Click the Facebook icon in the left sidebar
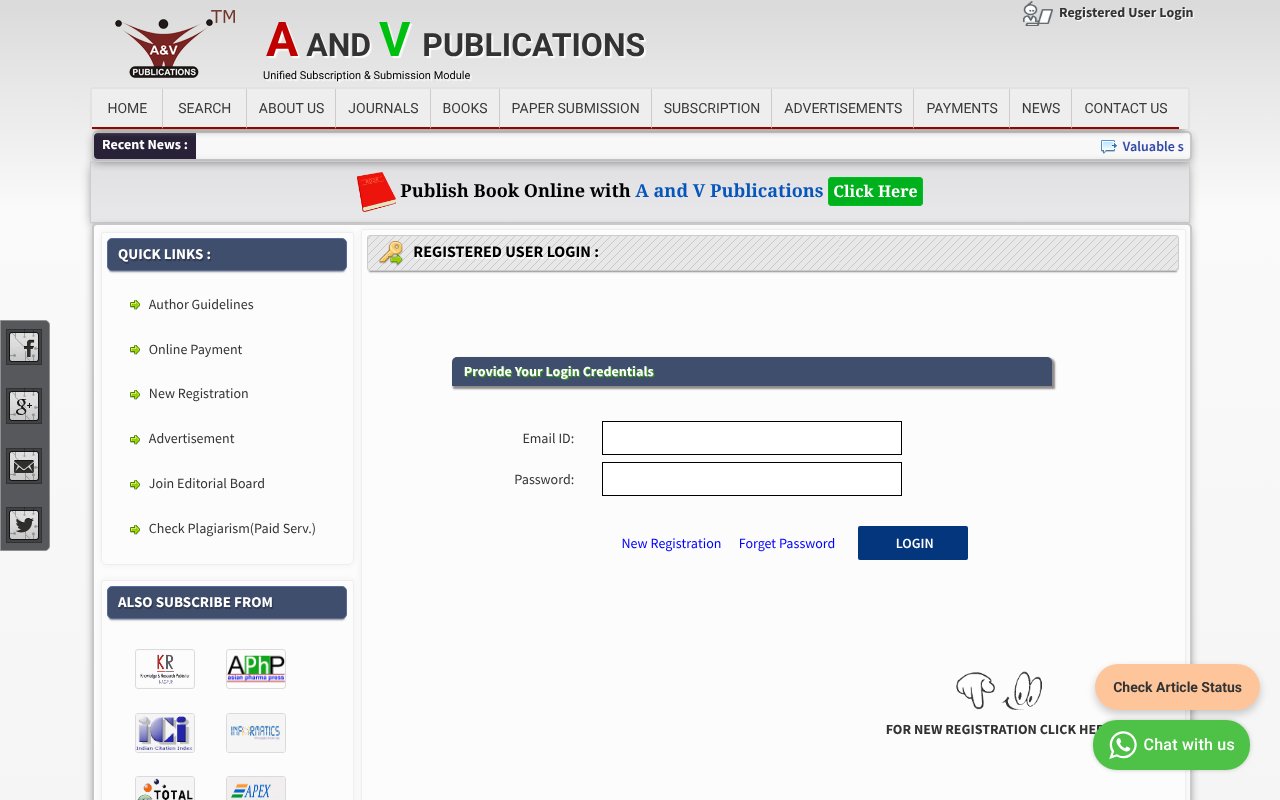The image size is (1280, 800). pos(24,346)
